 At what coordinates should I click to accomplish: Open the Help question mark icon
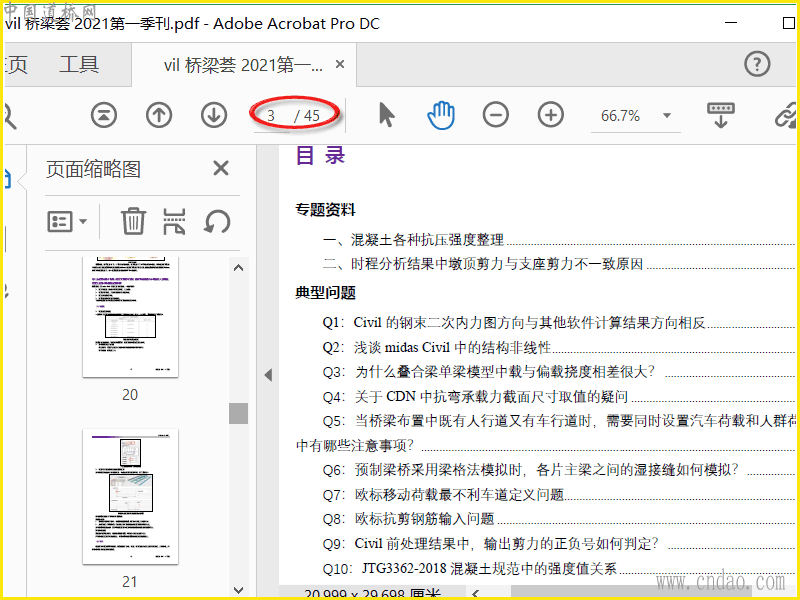pyautogui.click(x=757, y=64)
